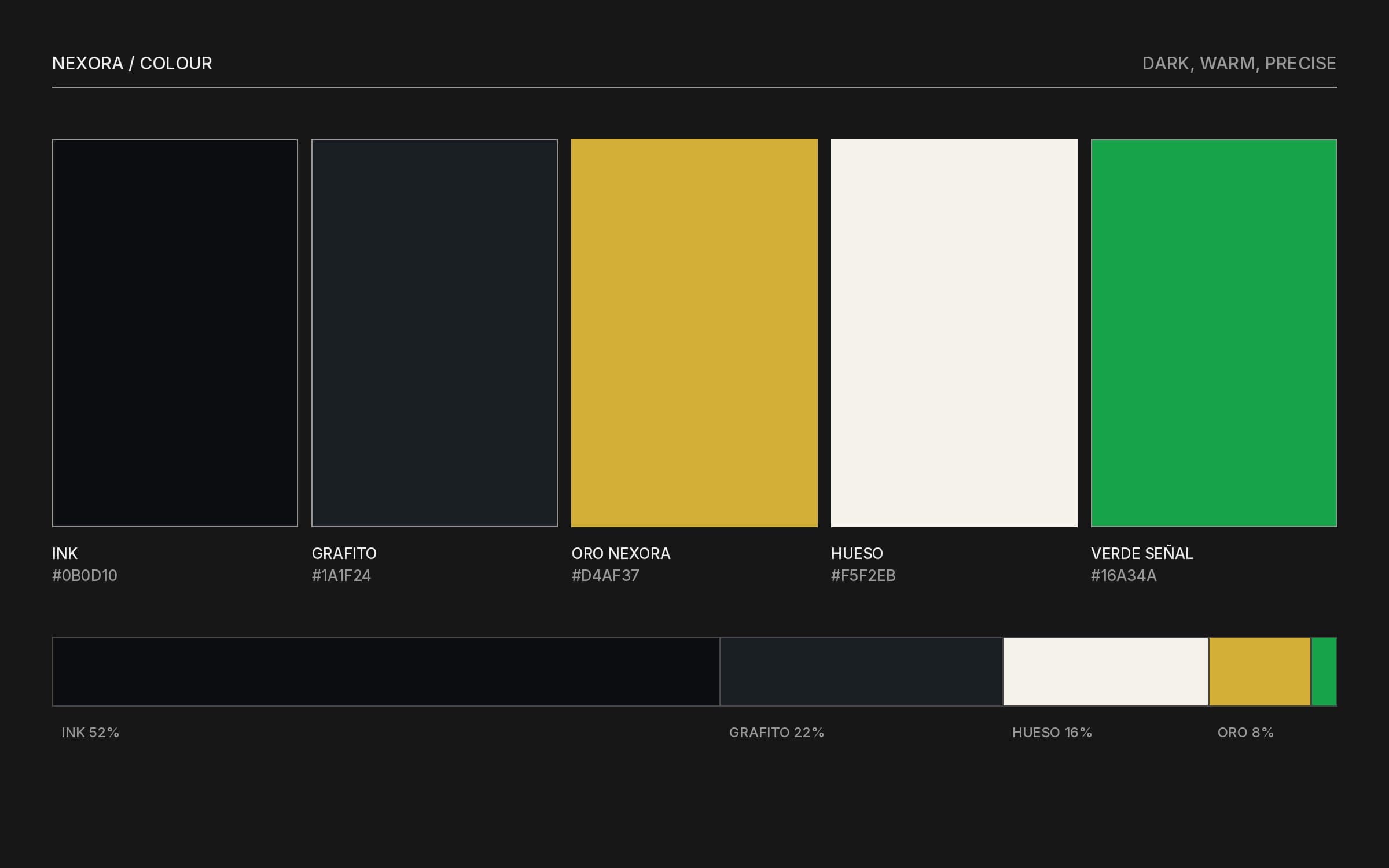Click the hex code #1A1F24
This screenshot has width=1389, height=868.
pyautogui.click(x=341, y=576)
